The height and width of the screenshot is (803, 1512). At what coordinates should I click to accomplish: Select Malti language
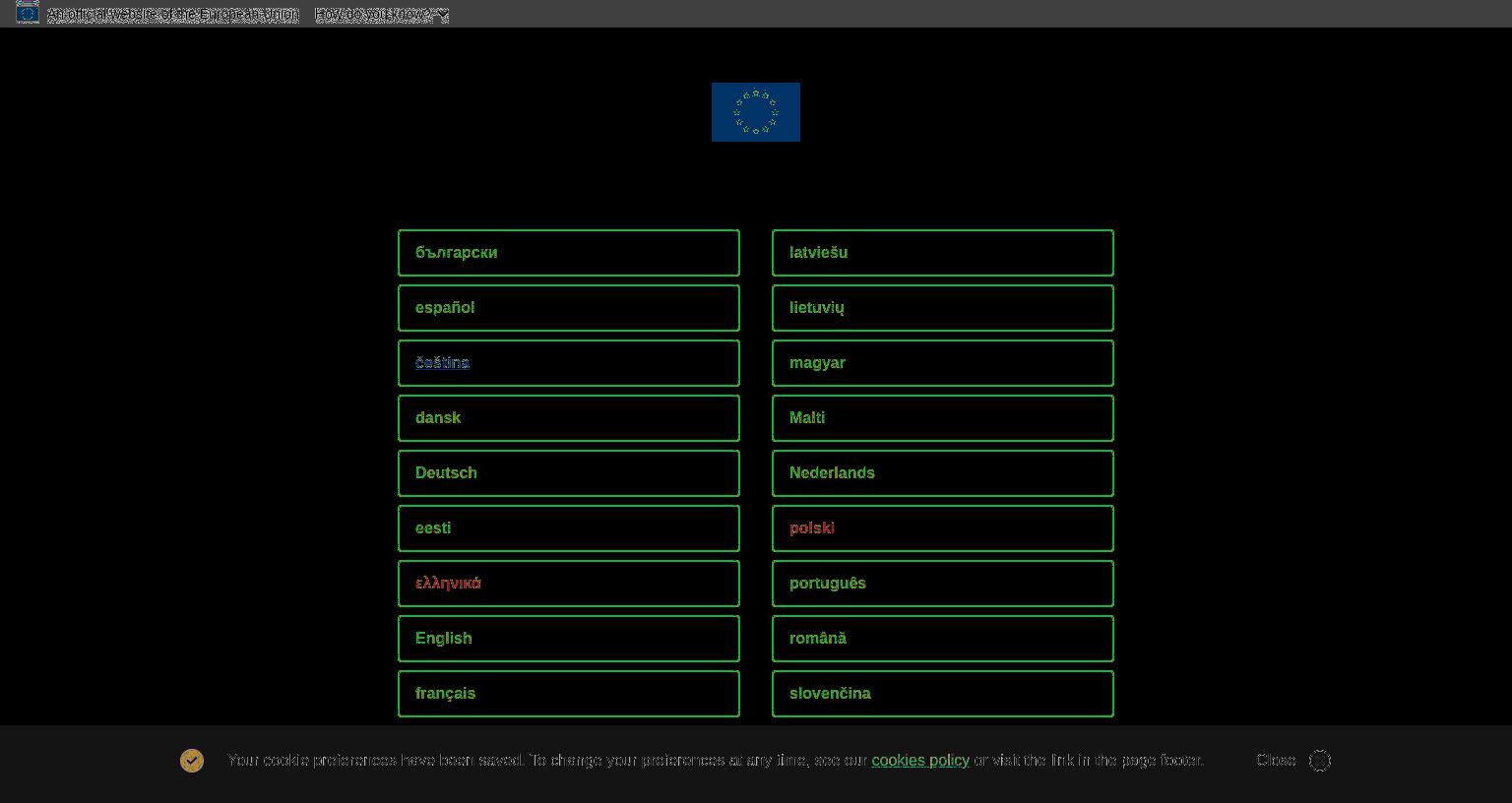click(943, 418)
